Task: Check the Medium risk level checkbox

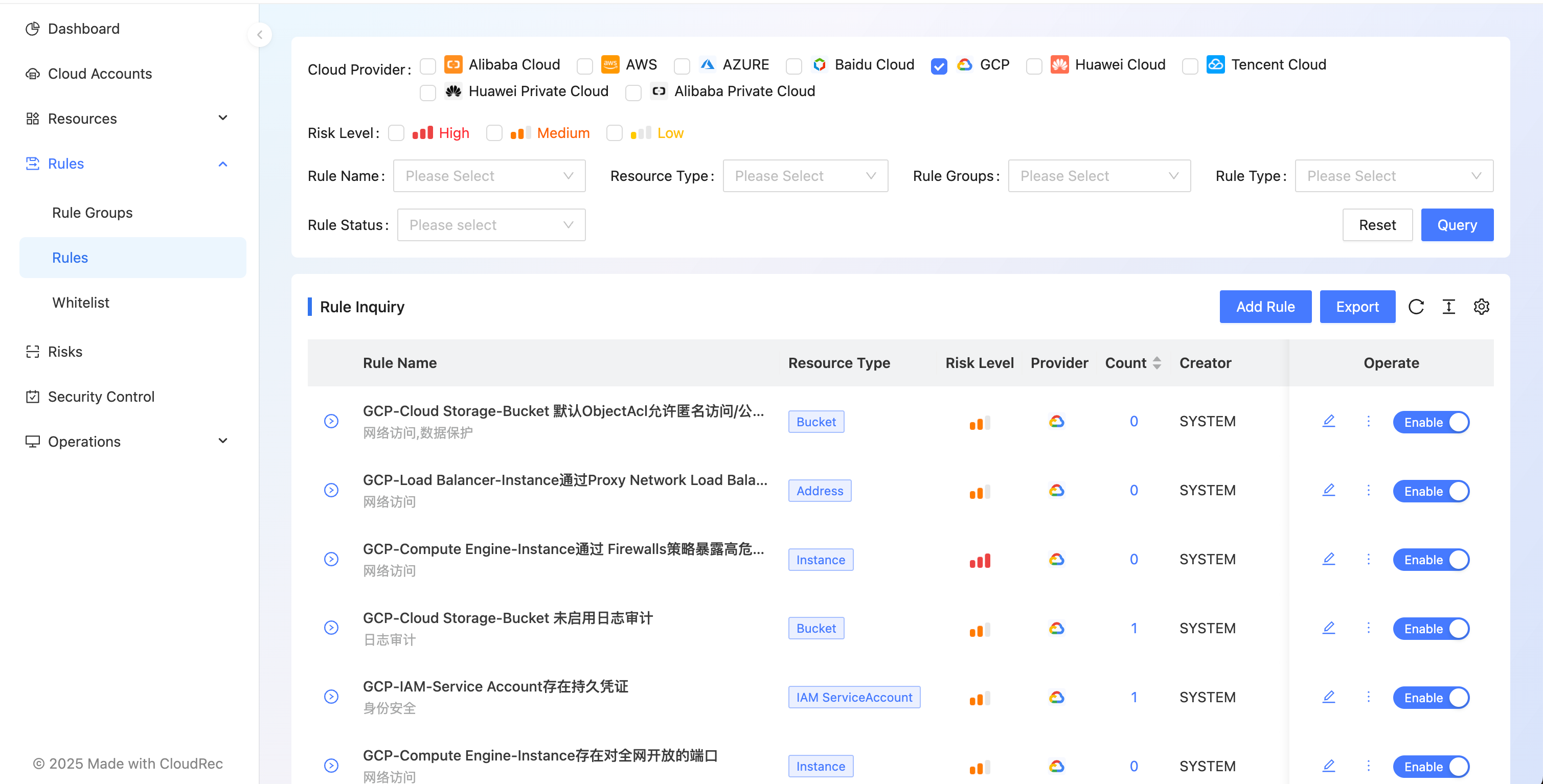Action: click(x=494, y=133)
